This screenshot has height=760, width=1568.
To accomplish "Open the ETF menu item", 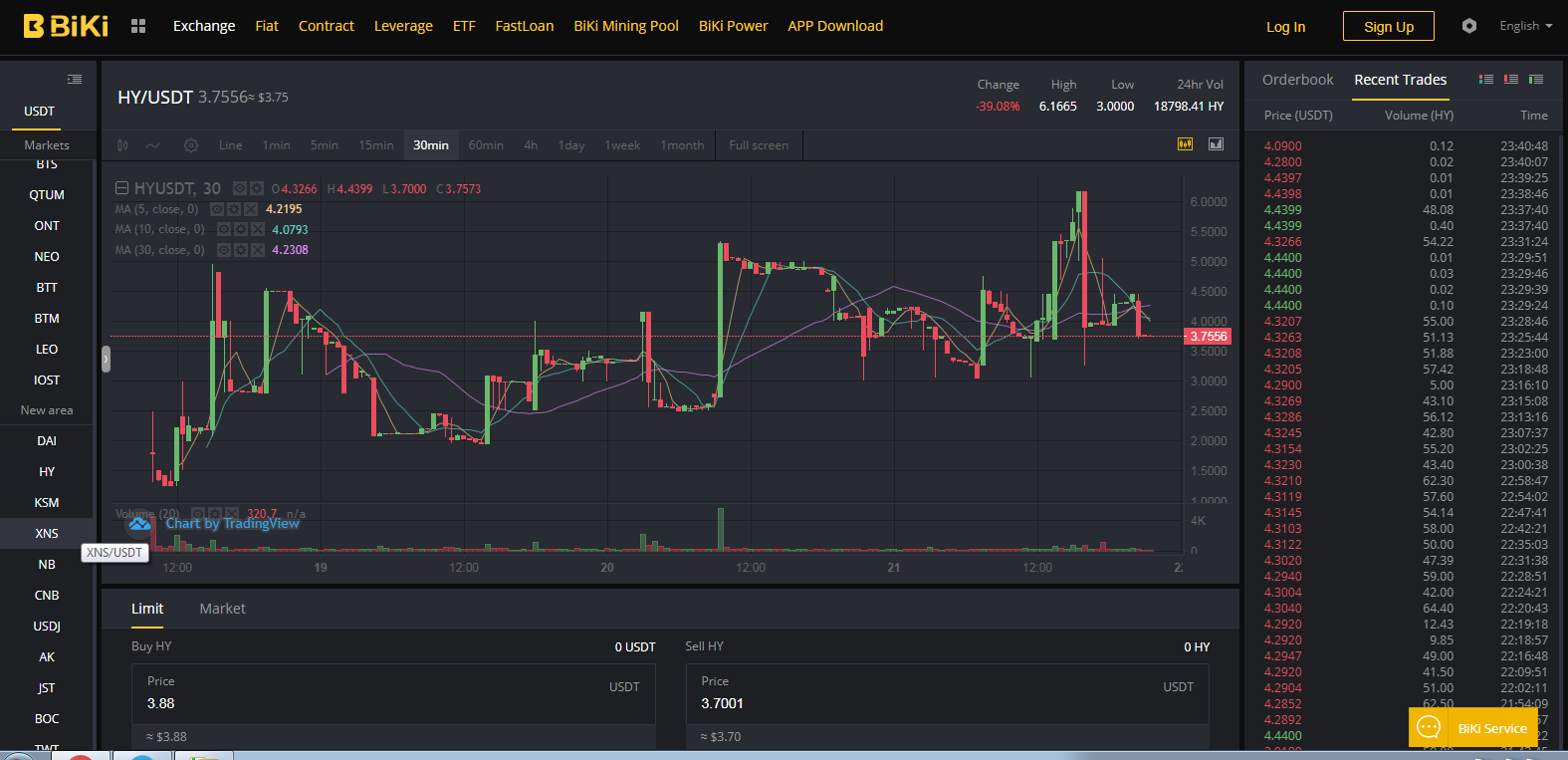I will click(464, 26).
